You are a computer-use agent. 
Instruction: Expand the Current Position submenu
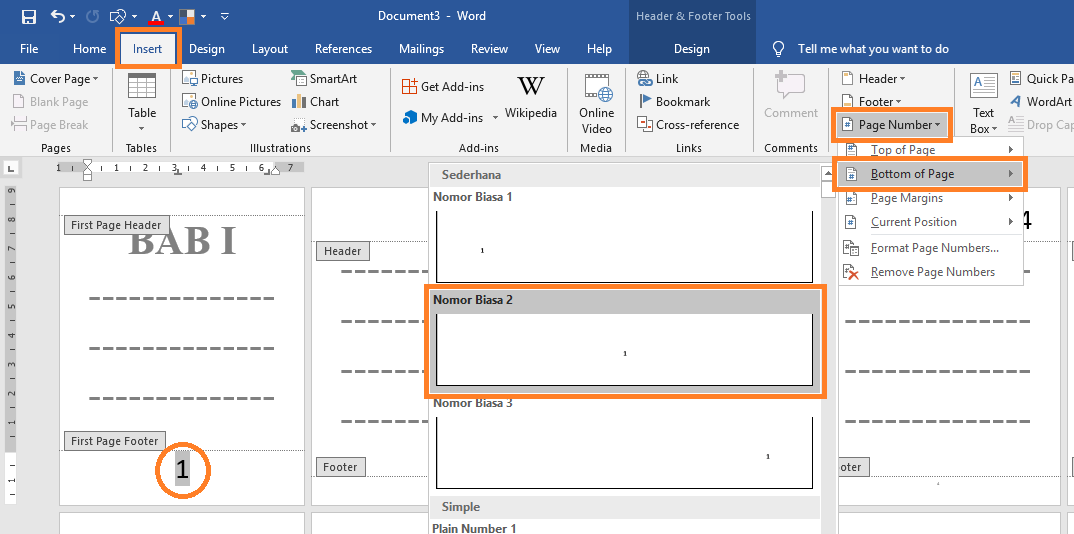[931, 222]
